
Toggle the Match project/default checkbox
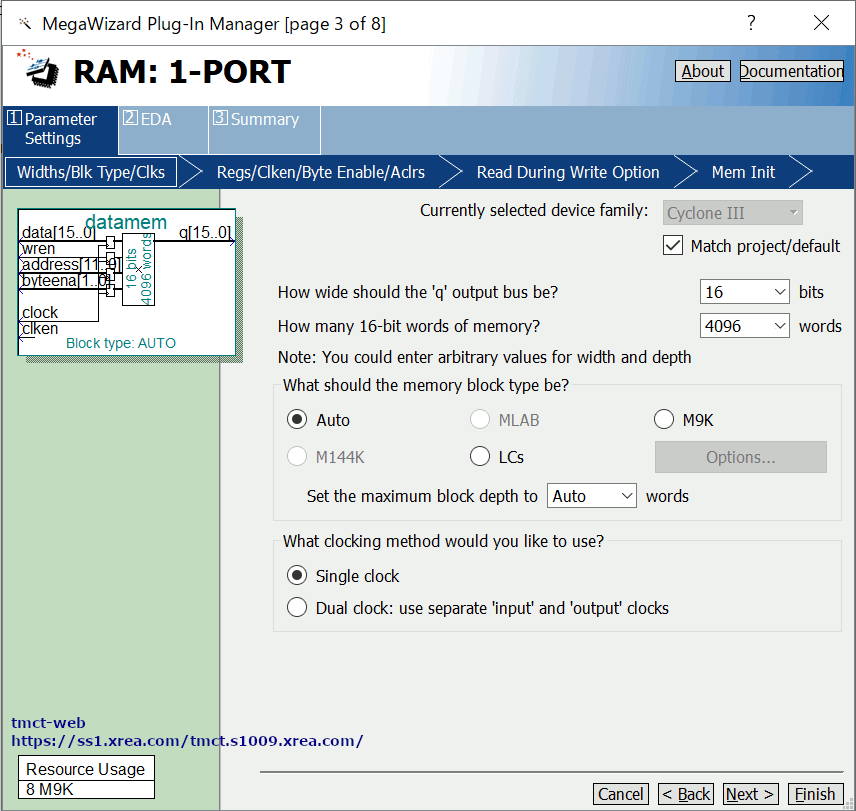[x=673, y=246]
